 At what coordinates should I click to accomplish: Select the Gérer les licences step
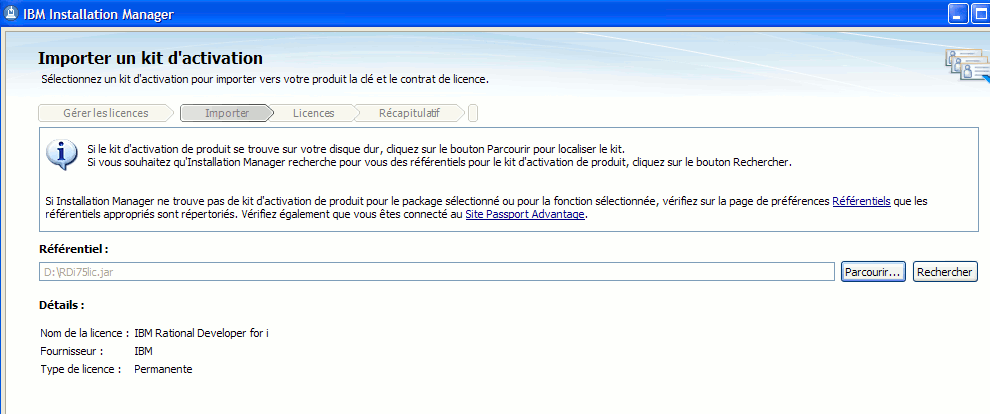pyautogui.click(x=105, y=114)
